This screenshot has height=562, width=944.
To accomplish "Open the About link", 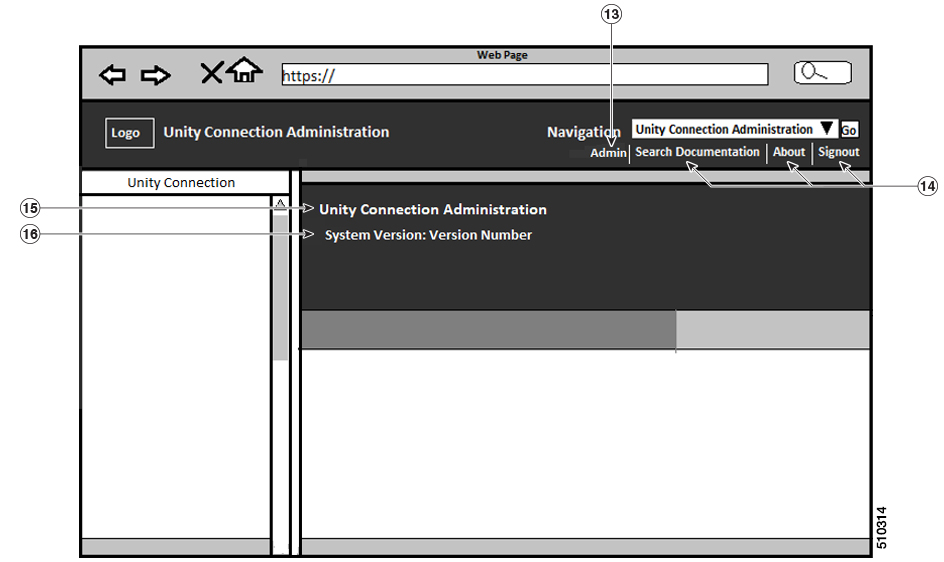I will [789, 152].
